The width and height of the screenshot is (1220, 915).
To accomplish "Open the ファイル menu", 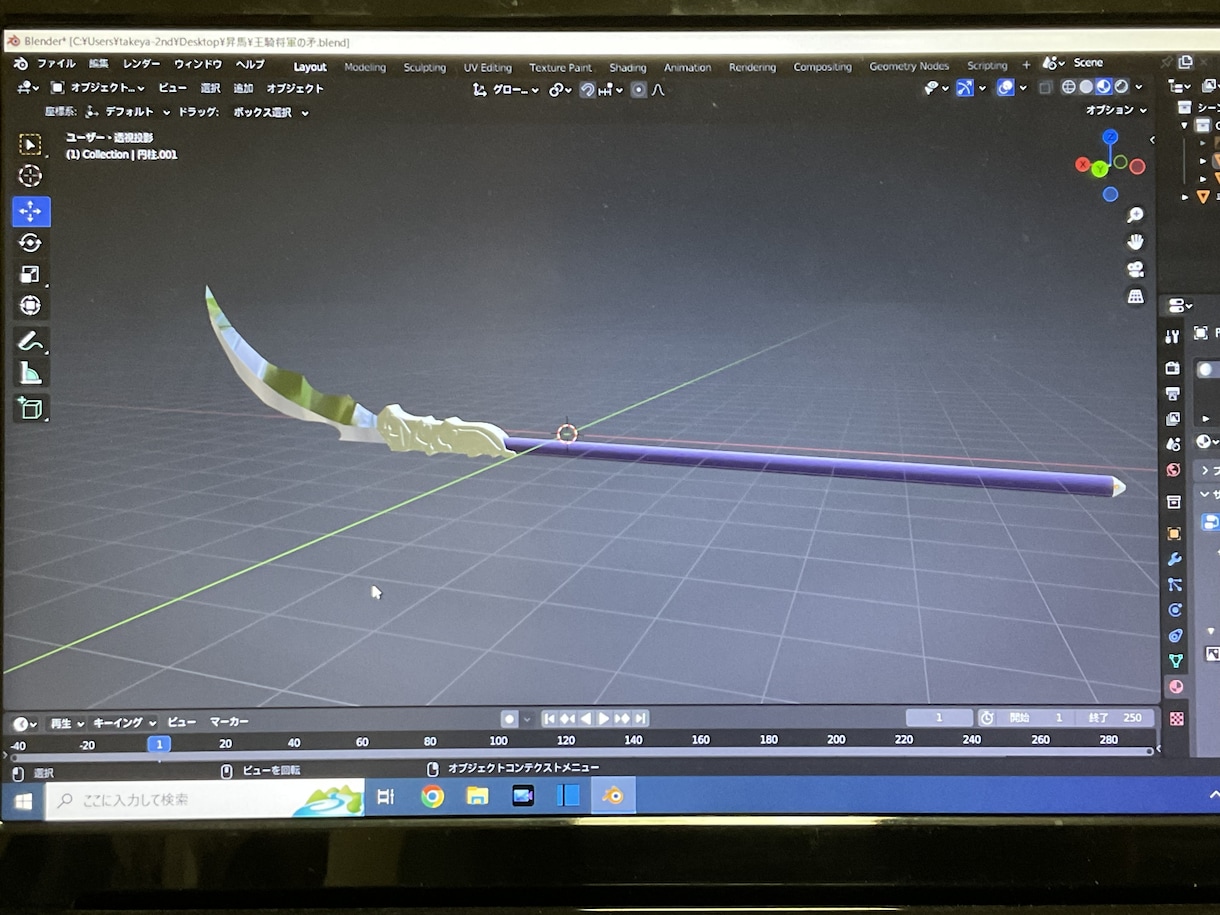I will 56,64.
